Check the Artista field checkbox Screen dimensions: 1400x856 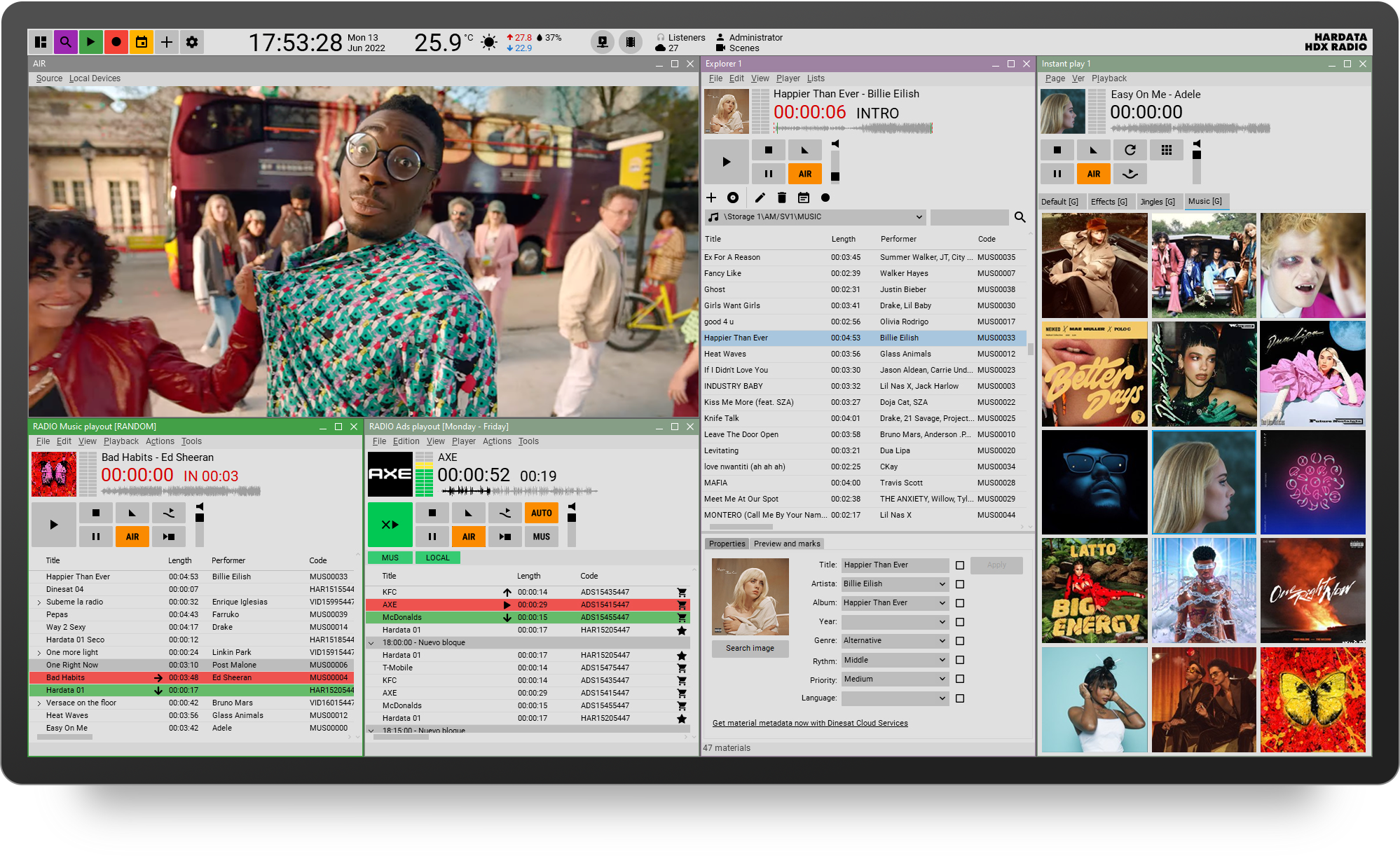(x=960, y=584)
